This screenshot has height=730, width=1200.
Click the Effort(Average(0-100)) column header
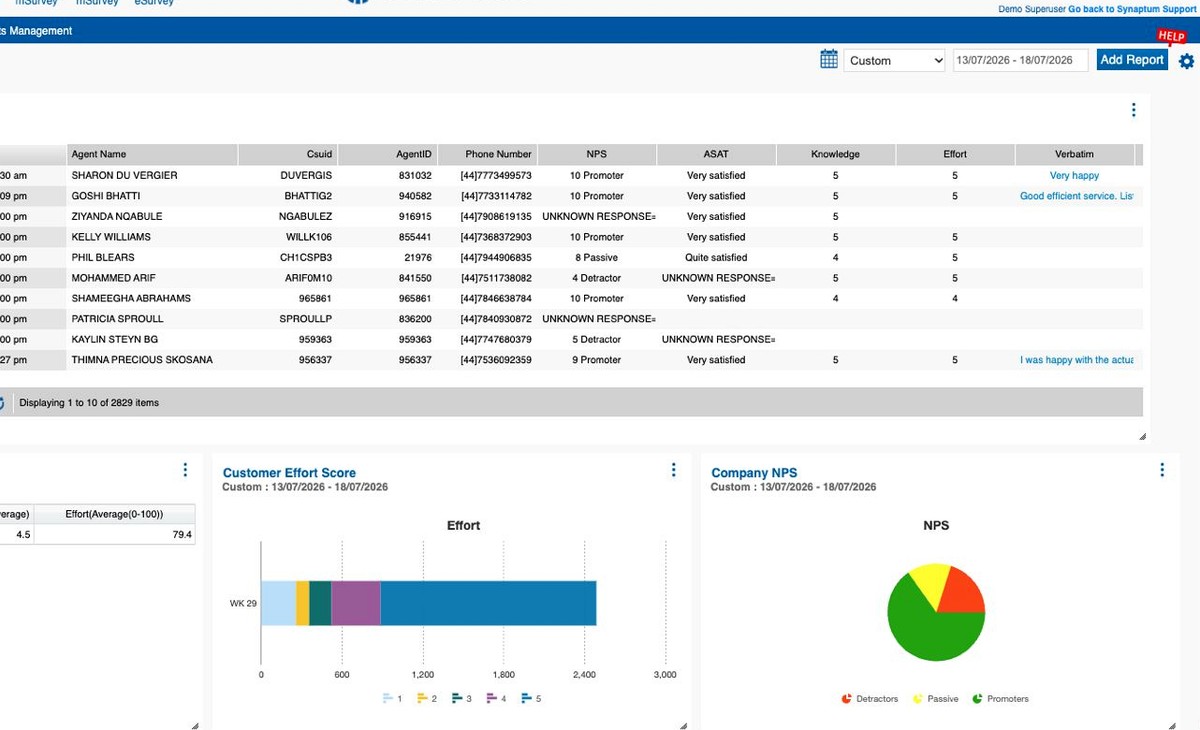(x=114, y=513)
